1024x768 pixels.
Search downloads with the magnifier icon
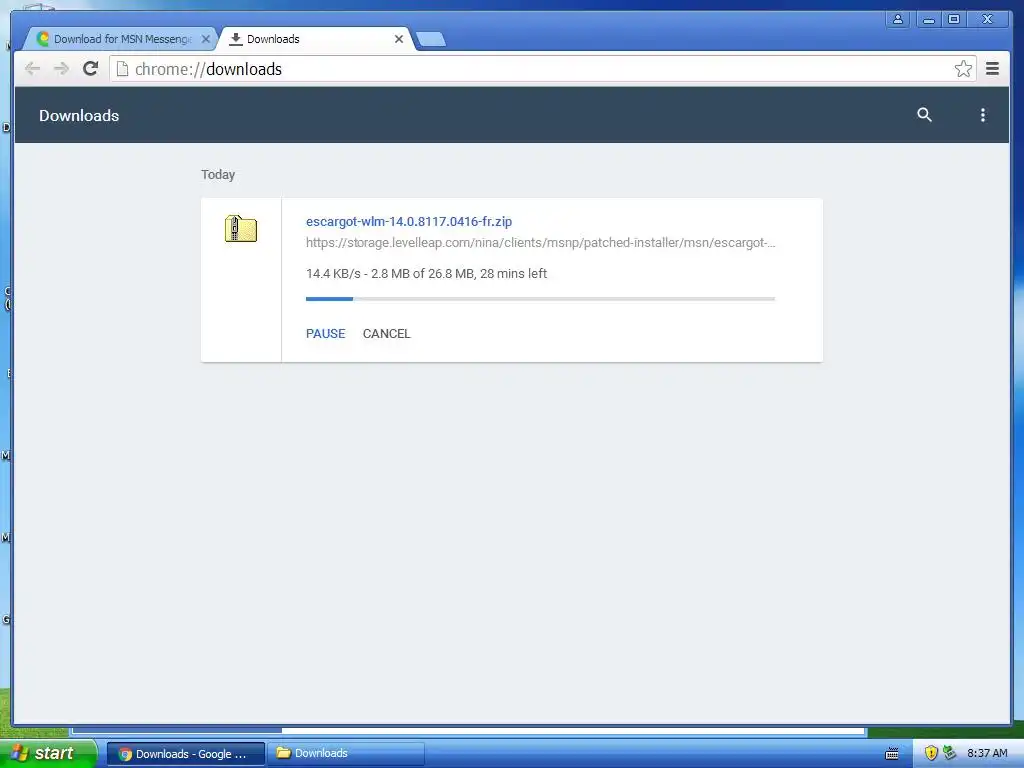(x=924, y=115)
